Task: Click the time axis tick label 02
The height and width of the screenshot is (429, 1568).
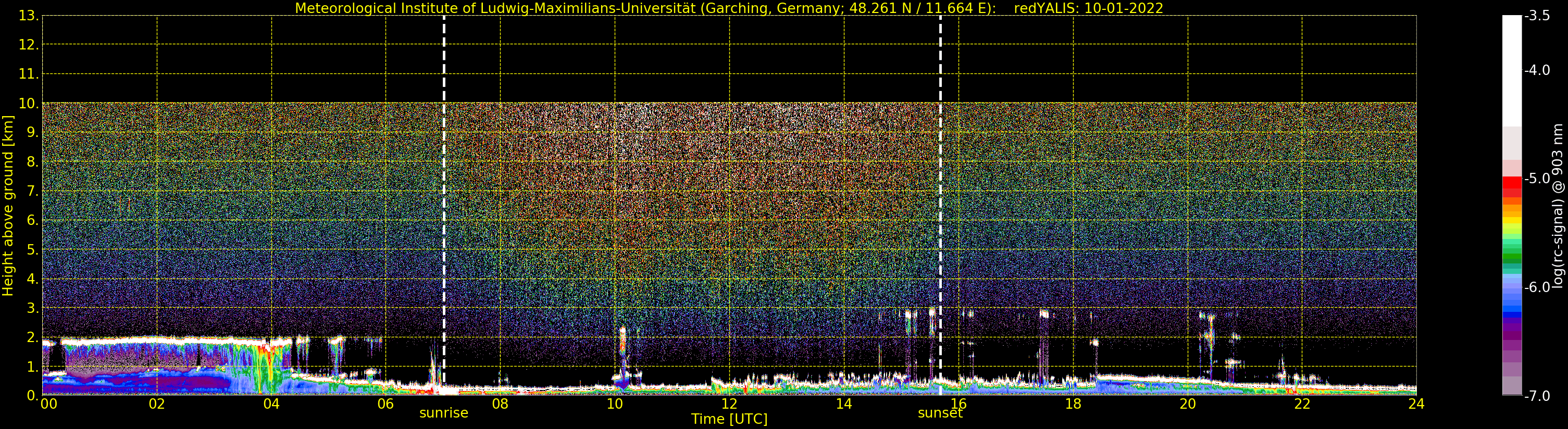Action: pos(157,404)
